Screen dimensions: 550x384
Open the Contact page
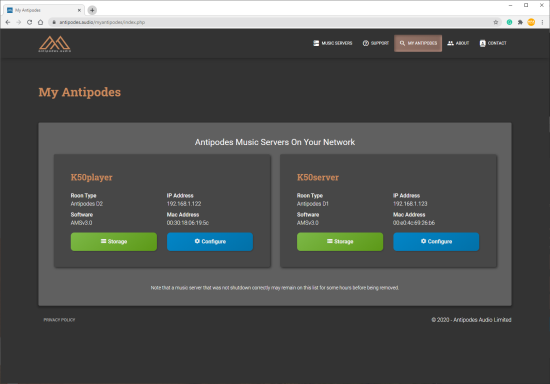[493, 43]
